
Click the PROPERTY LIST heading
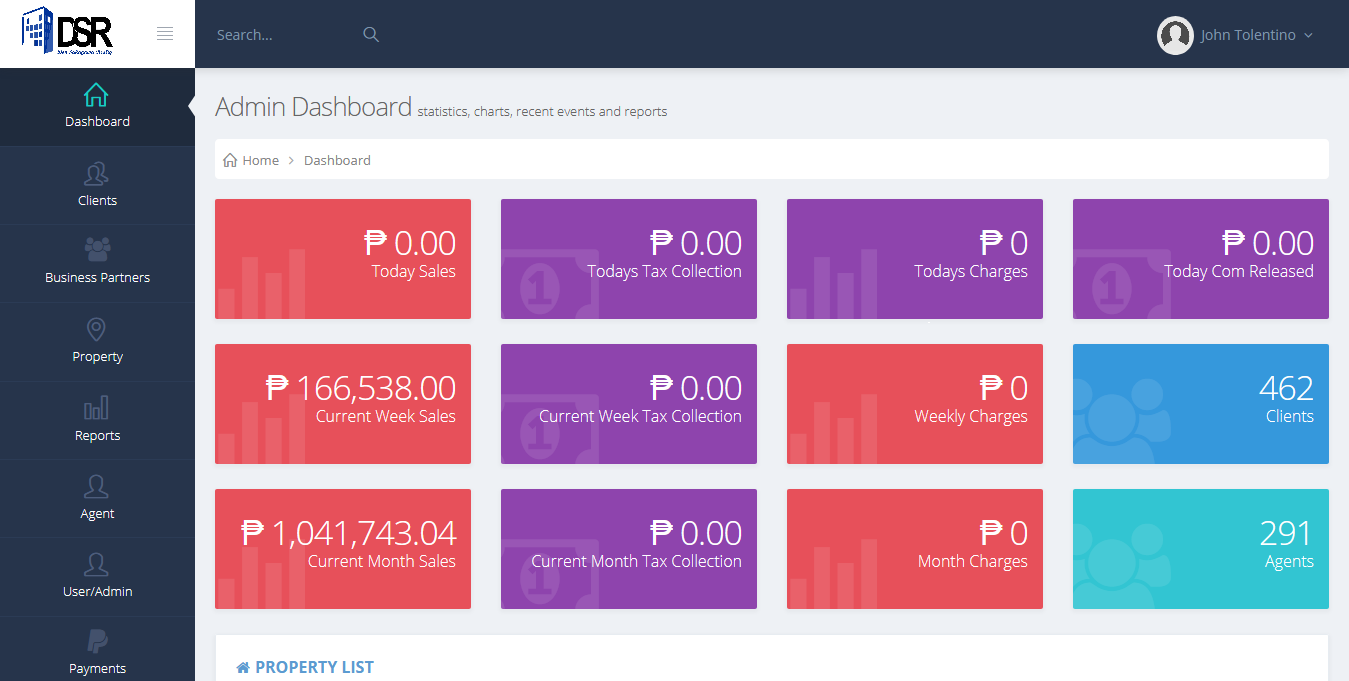click(x=314, y=667)
